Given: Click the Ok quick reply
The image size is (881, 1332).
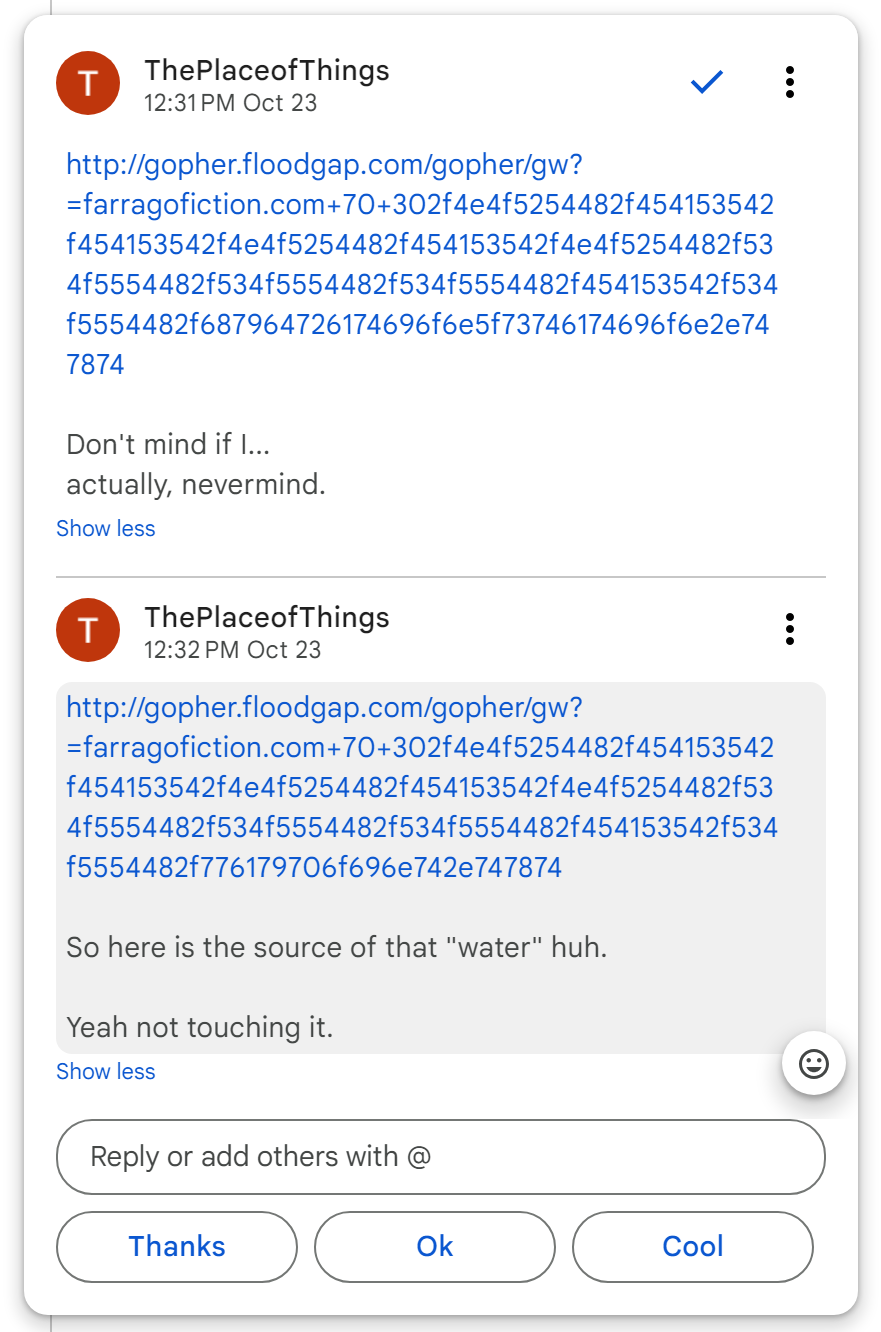Looking at the screenshot, I should click(435, 1247).
